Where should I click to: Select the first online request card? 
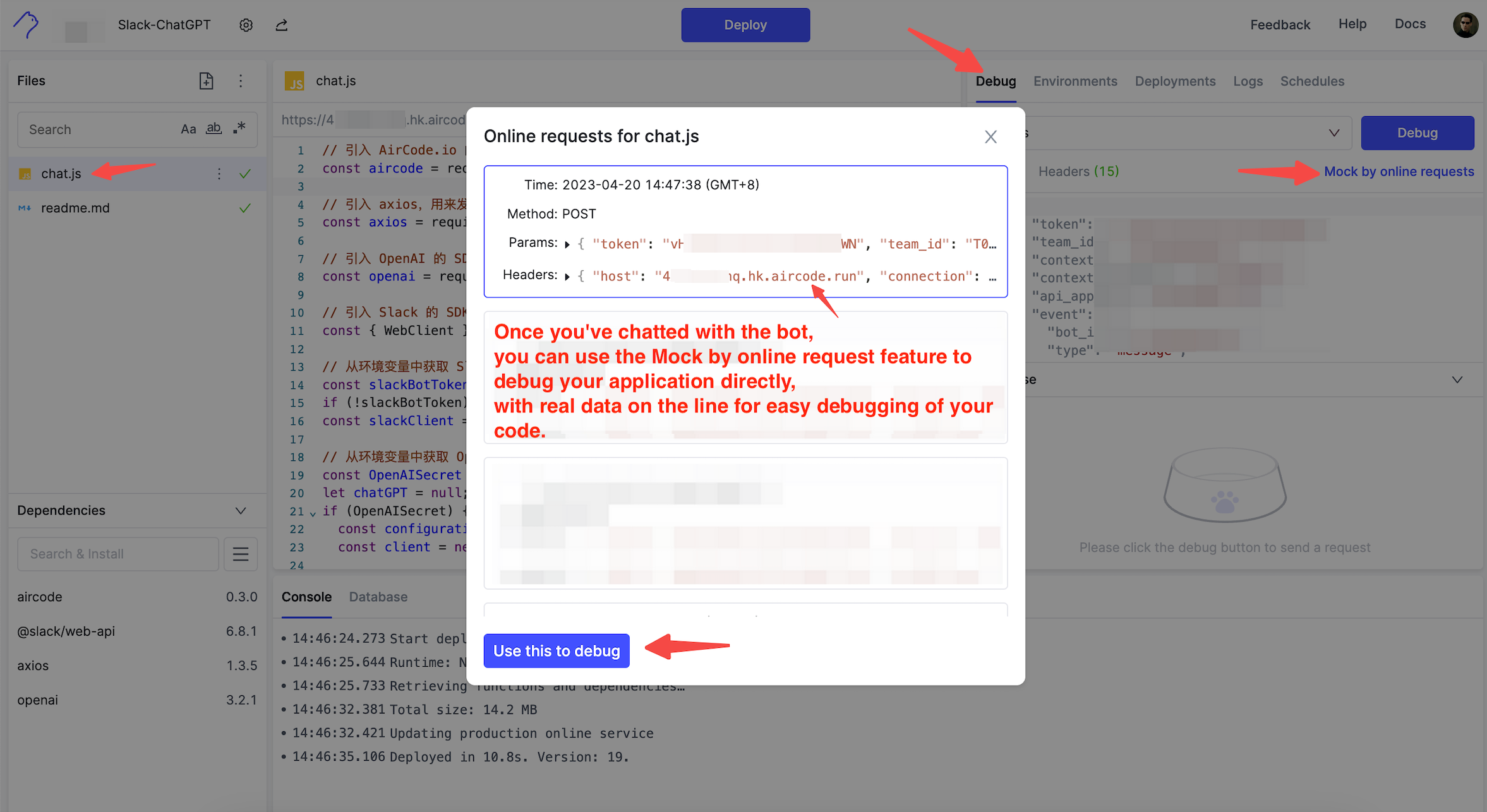pyautogui.click(x=745, y=231)
